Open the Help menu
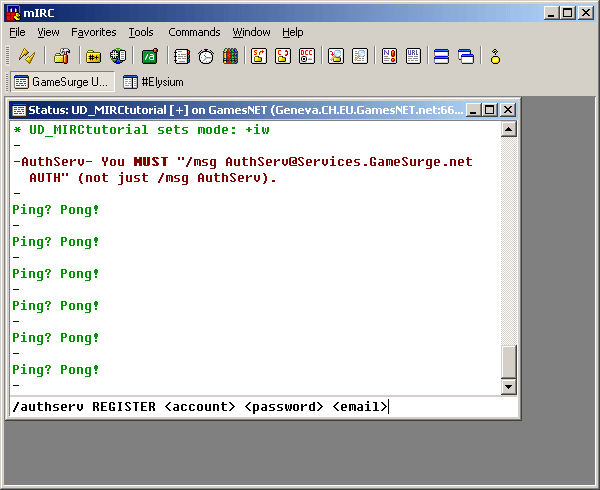This screenshot has height=490, width=600. [293, 32]
